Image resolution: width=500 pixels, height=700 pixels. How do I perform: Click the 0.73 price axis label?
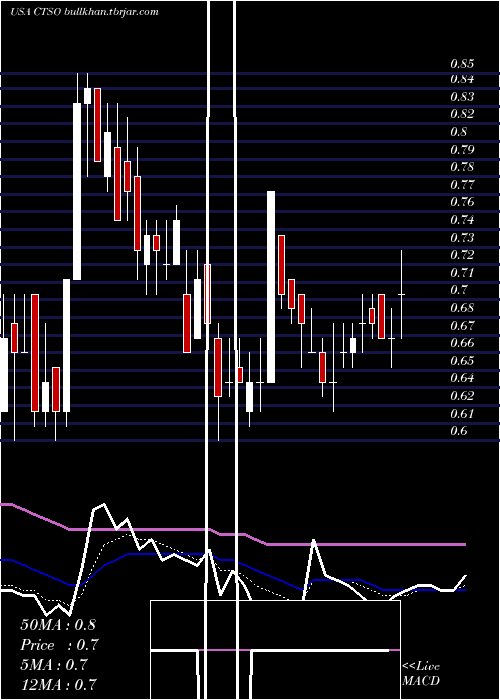click(x=462, y=238)
